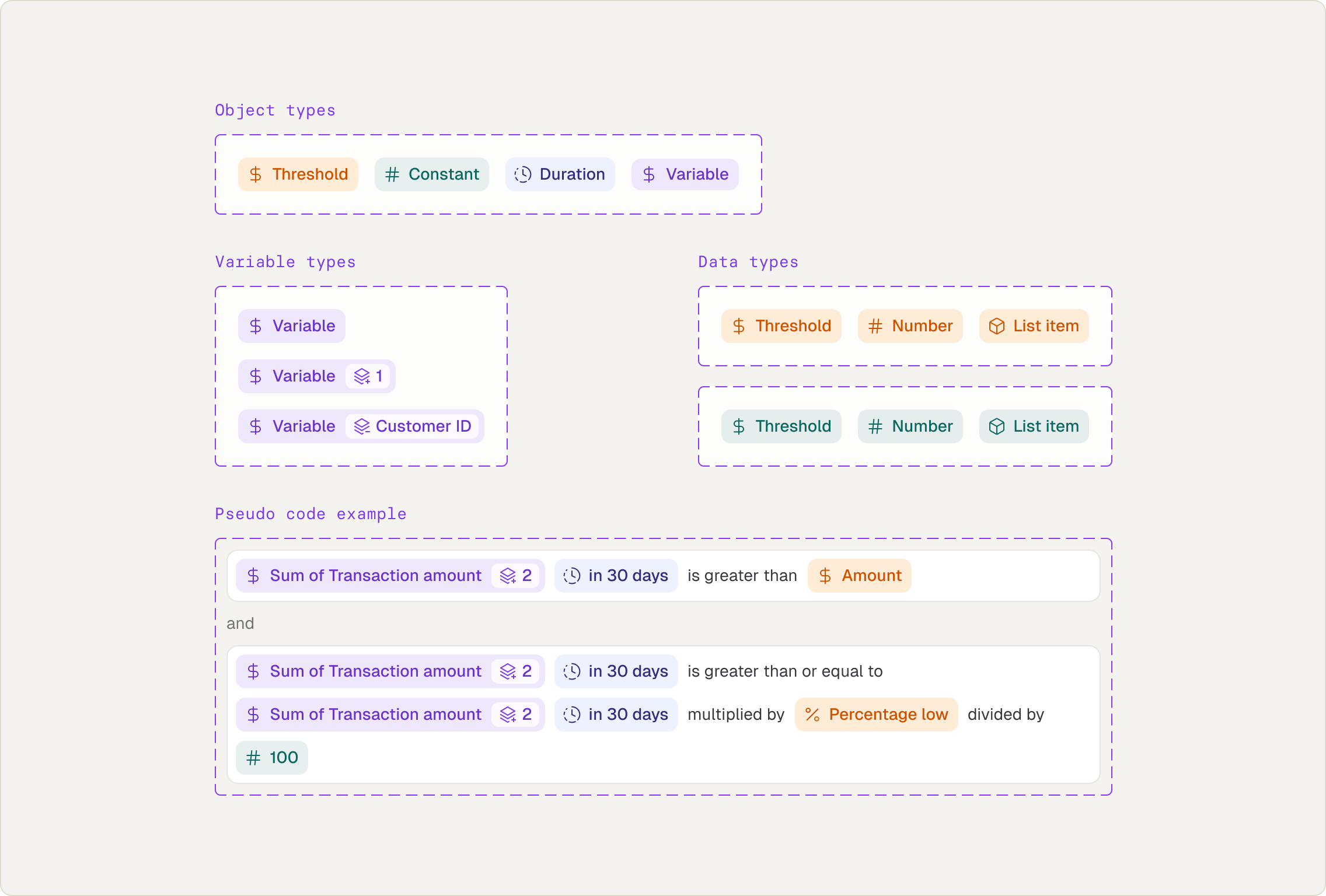Select the orange Threshold chip under Data types
The width and height of the screenshot is (1326, 896).
[781, 326]
